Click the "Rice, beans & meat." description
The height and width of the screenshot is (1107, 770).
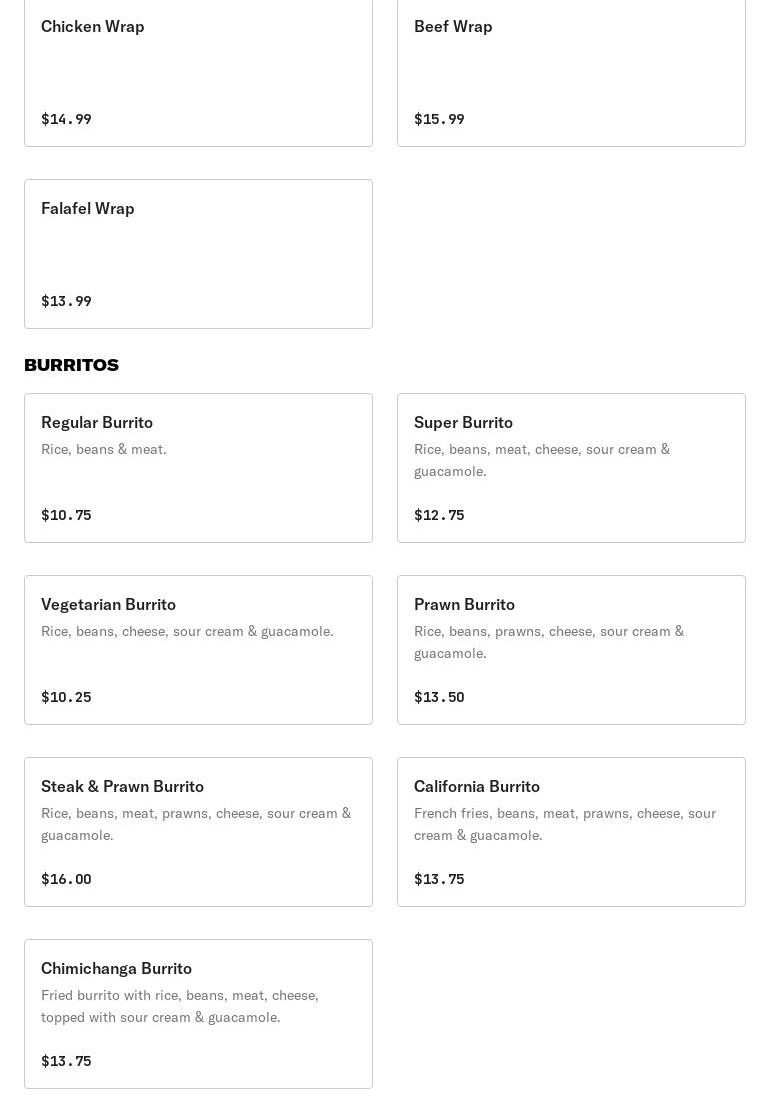[104, 449]
